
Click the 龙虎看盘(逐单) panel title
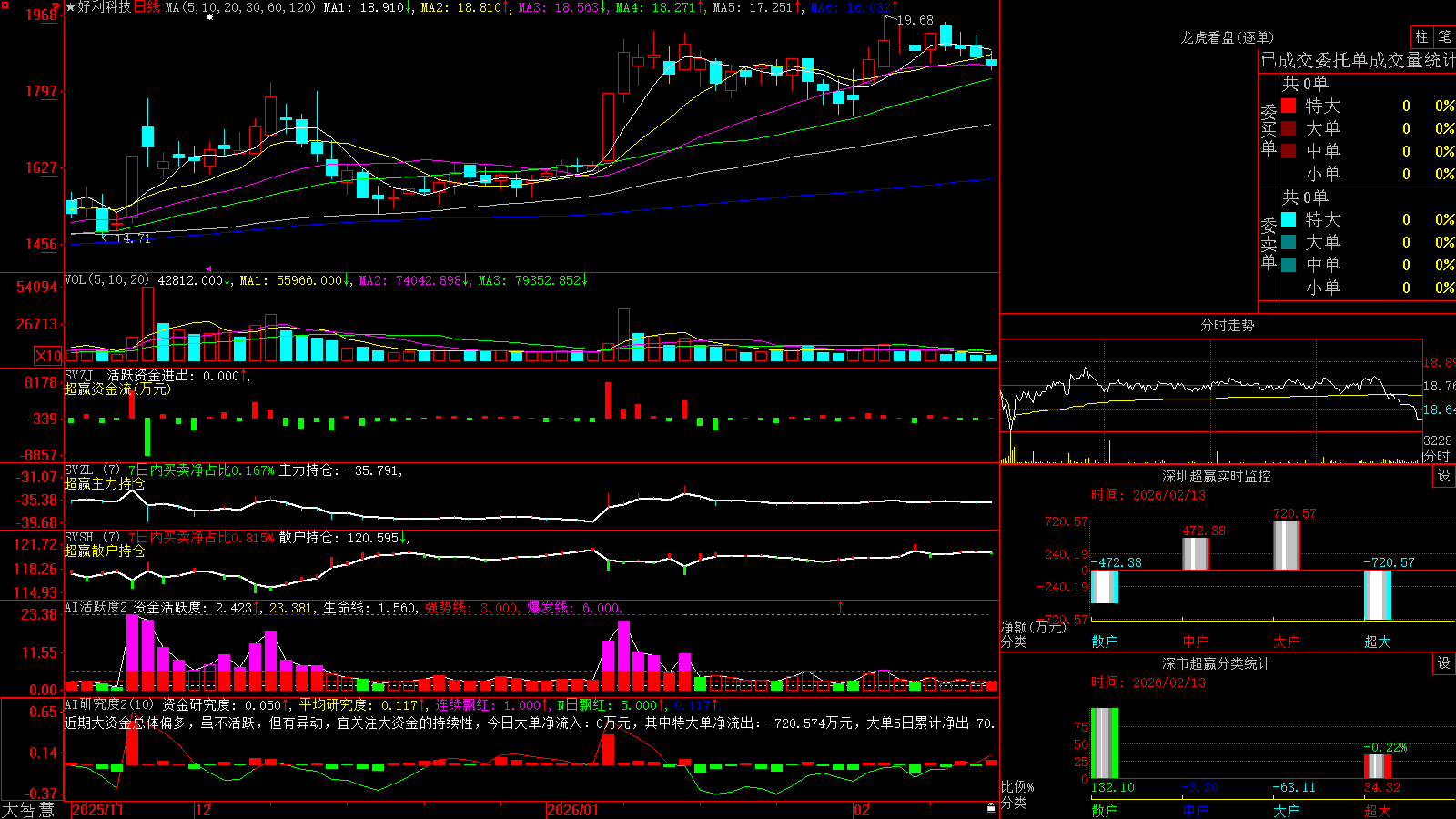click(x=1228, y=38)
